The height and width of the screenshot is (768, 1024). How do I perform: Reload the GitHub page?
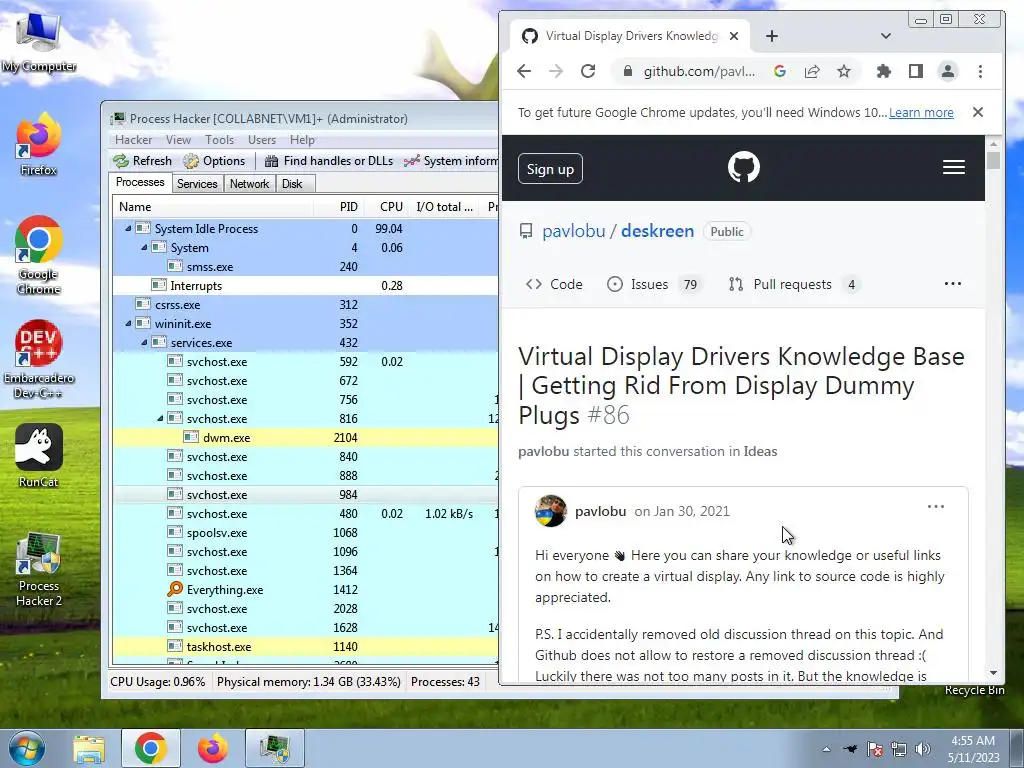click(588, 71)
